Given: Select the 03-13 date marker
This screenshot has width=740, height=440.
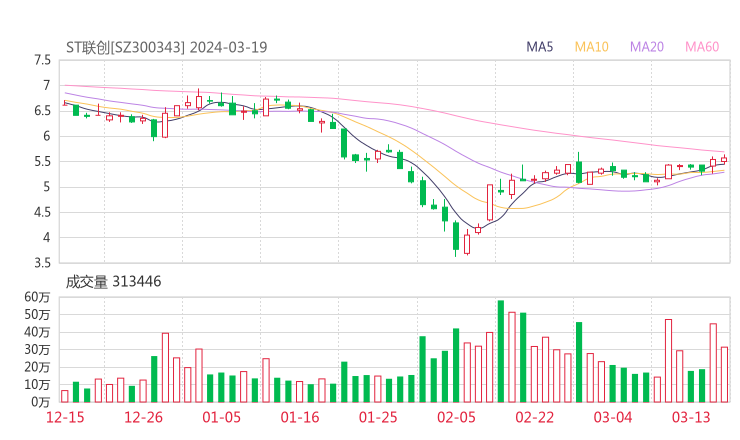Looking at the screenshot, I should (x=690, y=417).
